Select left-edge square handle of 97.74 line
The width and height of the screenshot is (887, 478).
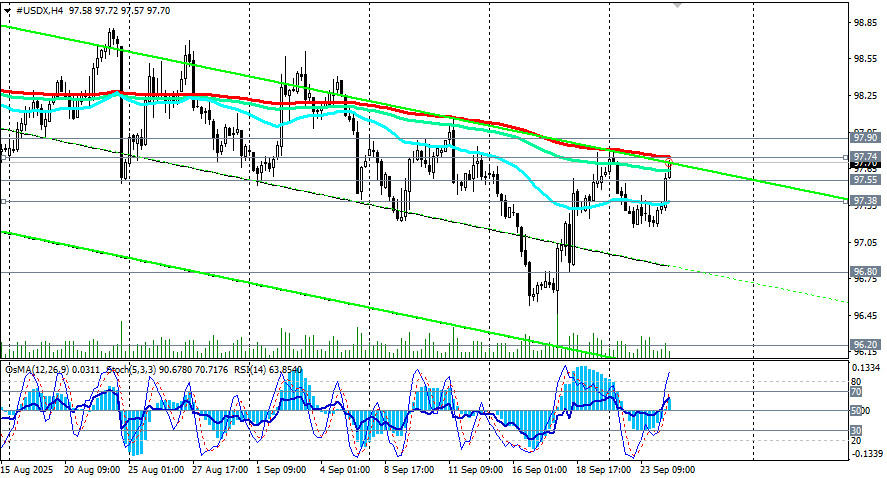pos(4,158)
